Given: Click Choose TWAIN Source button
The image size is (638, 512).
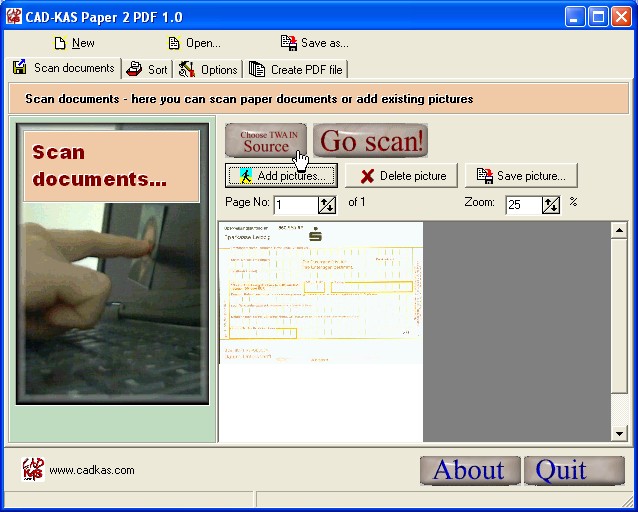Looking at the screenshot, I should [266, 140].
